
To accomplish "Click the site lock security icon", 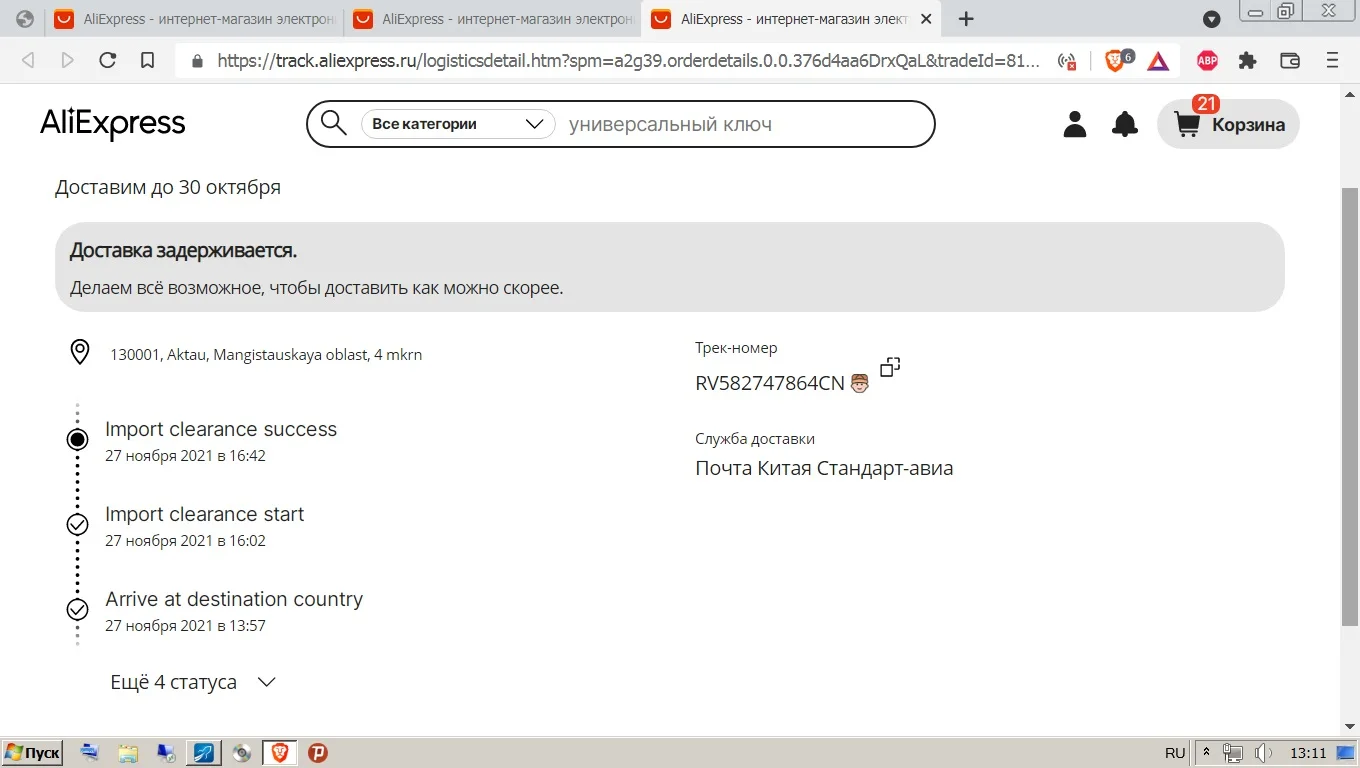I will (196, 61).
